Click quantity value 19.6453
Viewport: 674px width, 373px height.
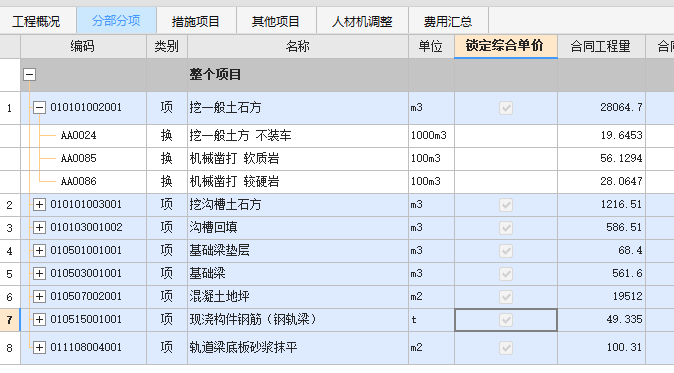tap(621, 136)
